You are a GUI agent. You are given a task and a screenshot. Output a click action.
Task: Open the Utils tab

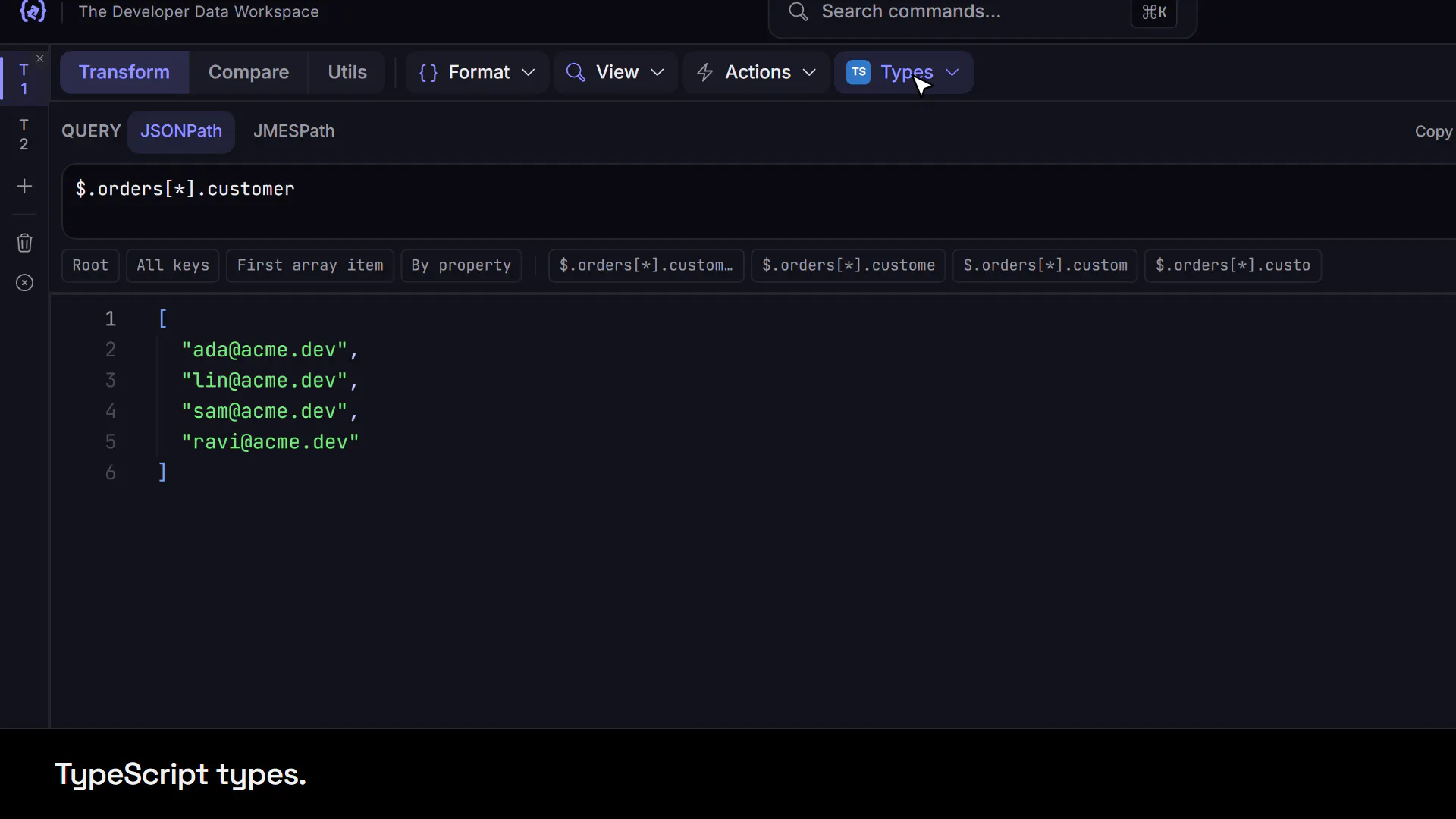click(x=347, y=72)
